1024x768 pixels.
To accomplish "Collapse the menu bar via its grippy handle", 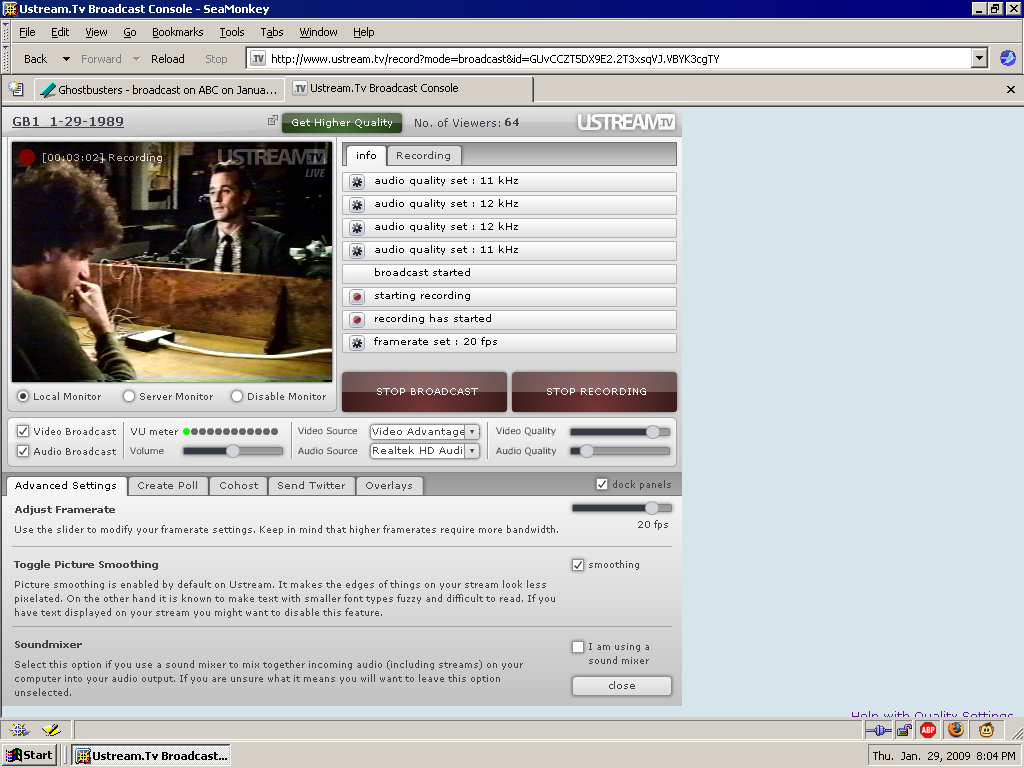I will click(6, 31).
